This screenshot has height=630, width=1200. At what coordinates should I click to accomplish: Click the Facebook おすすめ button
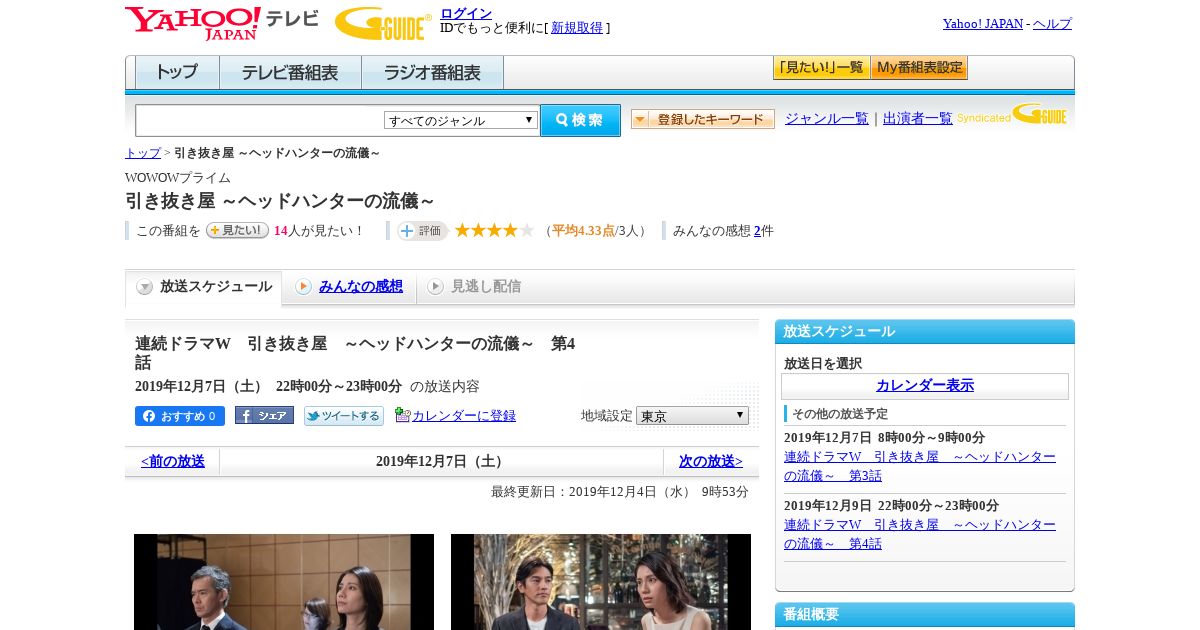180,416
